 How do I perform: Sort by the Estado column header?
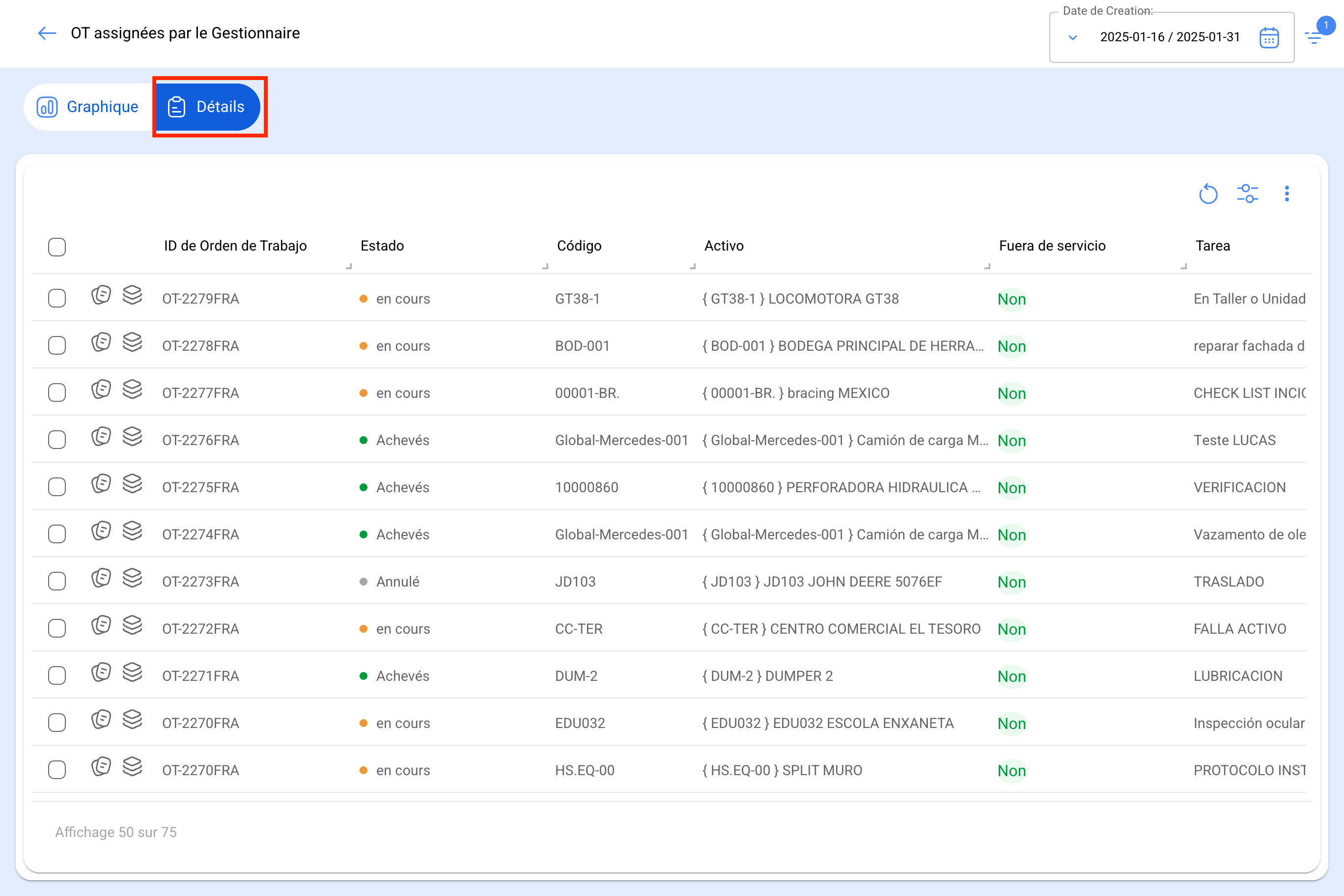point(382,246)
